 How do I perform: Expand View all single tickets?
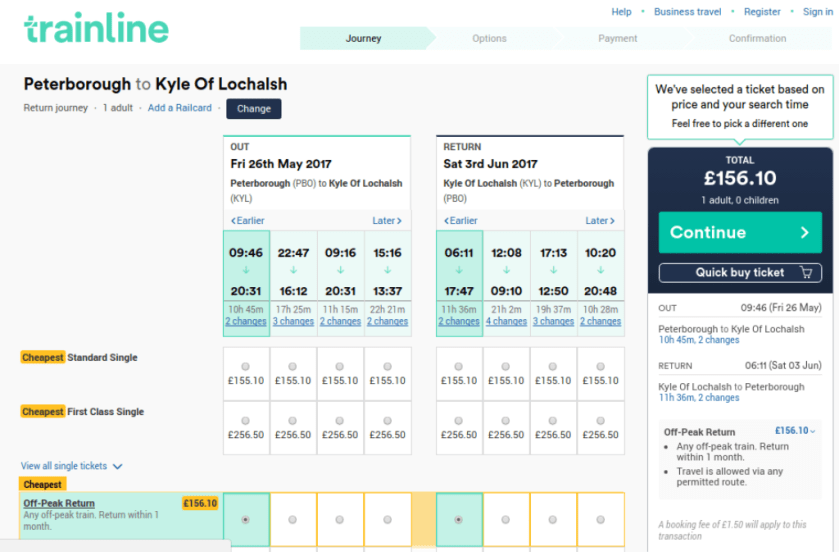click(72, 466)
